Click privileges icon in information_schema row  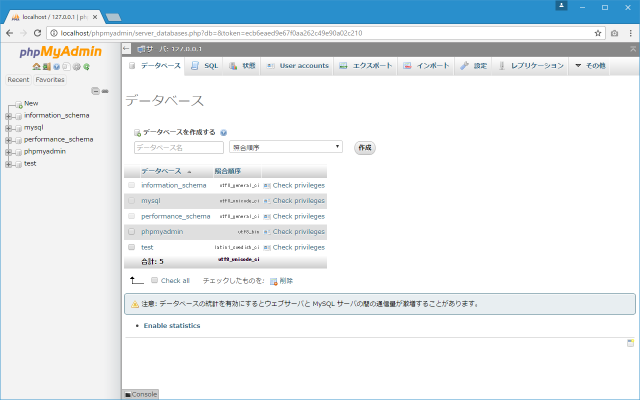[267, 186]
